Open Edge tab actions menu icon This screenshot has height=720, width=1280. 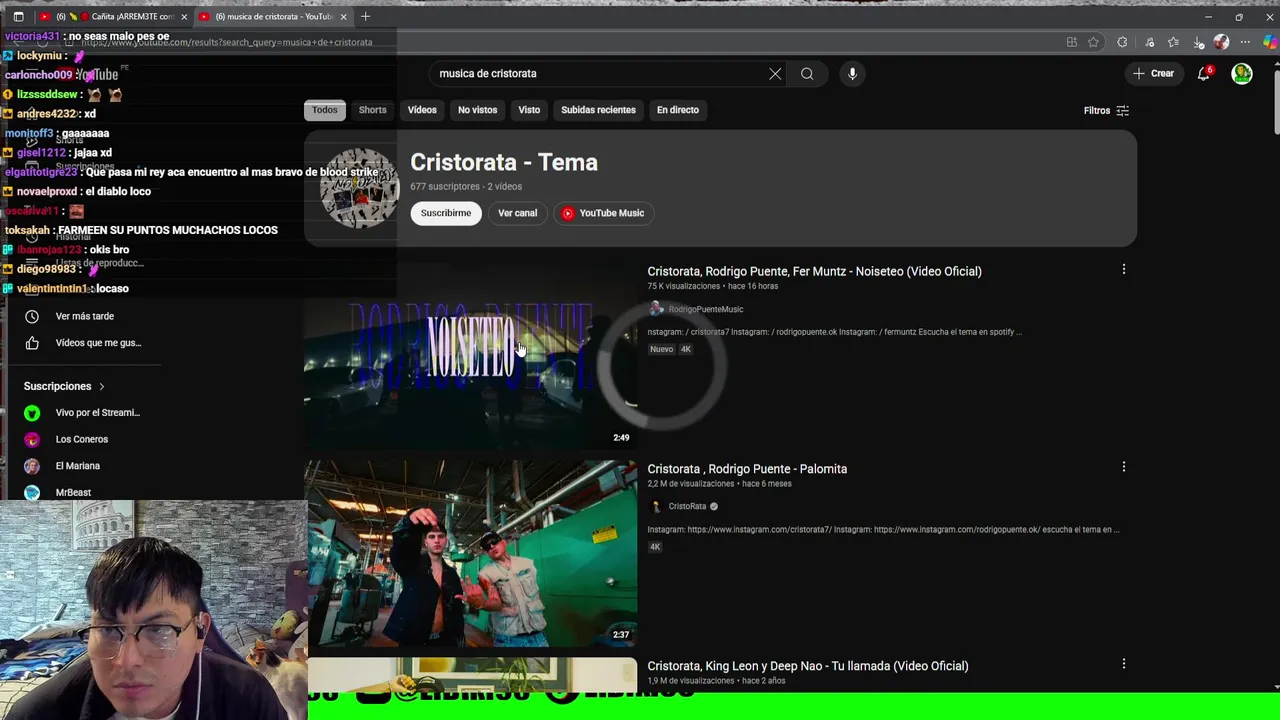pyautogui.click(x=18, y=16)
